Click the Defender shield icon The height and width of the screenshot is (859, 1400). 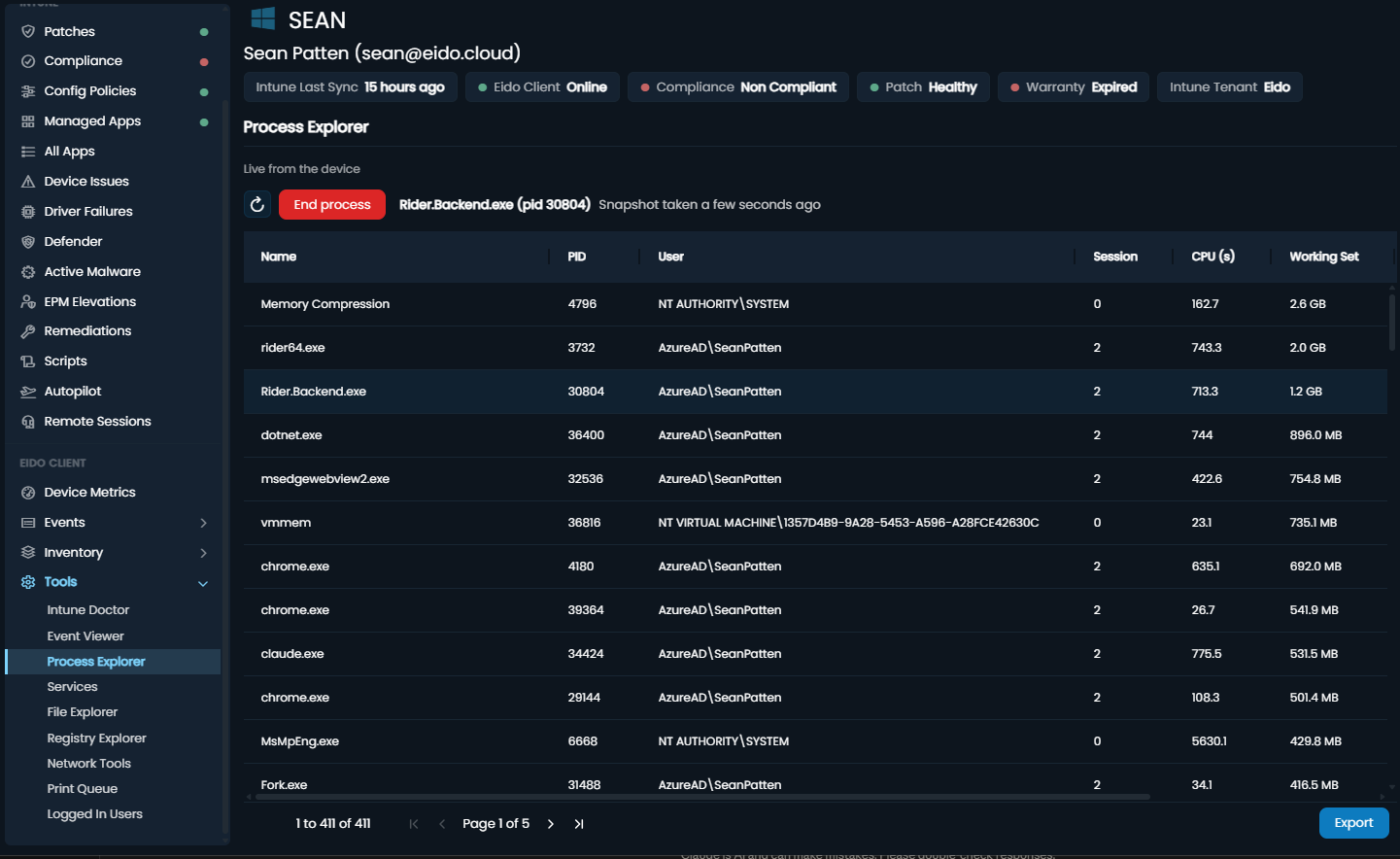(28, 242)
